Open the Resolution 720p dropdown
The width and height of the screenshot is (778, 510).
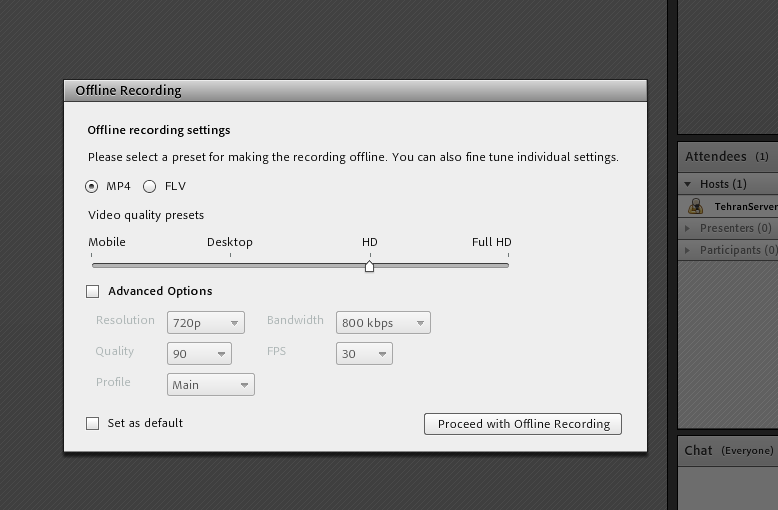coord(206,323)
